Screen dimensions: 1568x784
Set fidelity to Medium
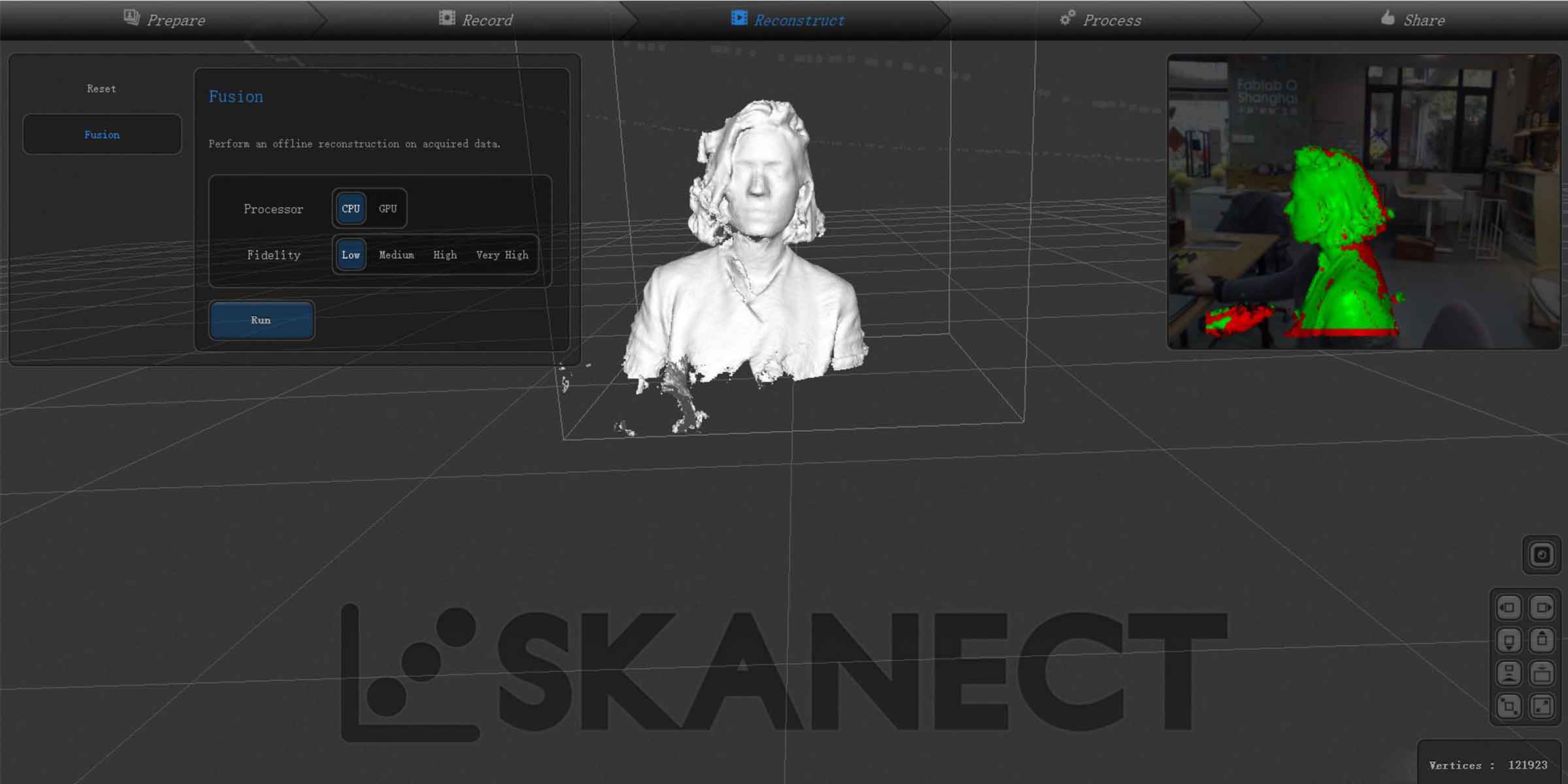(397, 255)
